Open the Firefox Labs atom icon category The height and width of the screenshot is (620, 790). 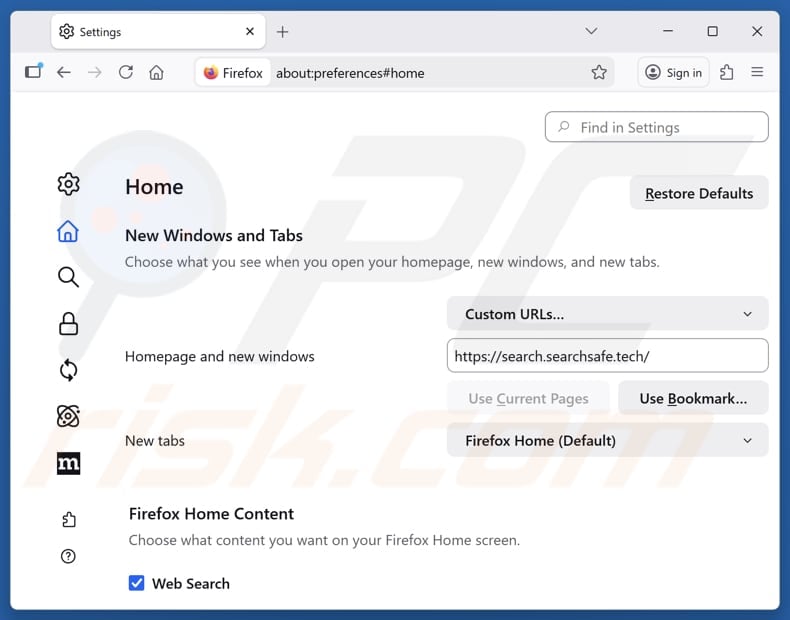coord(68,417)
